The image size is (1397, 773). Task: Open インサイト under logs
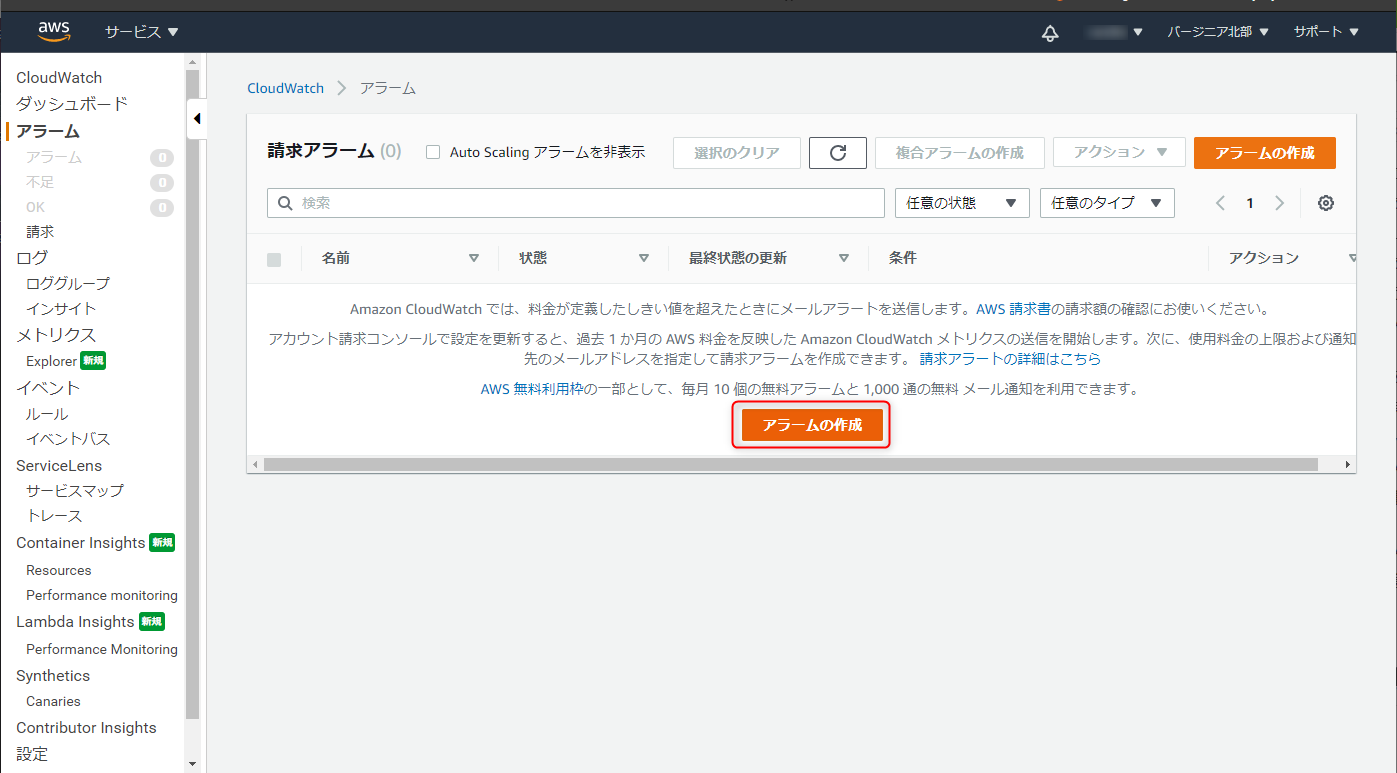[x=61, y=309]
